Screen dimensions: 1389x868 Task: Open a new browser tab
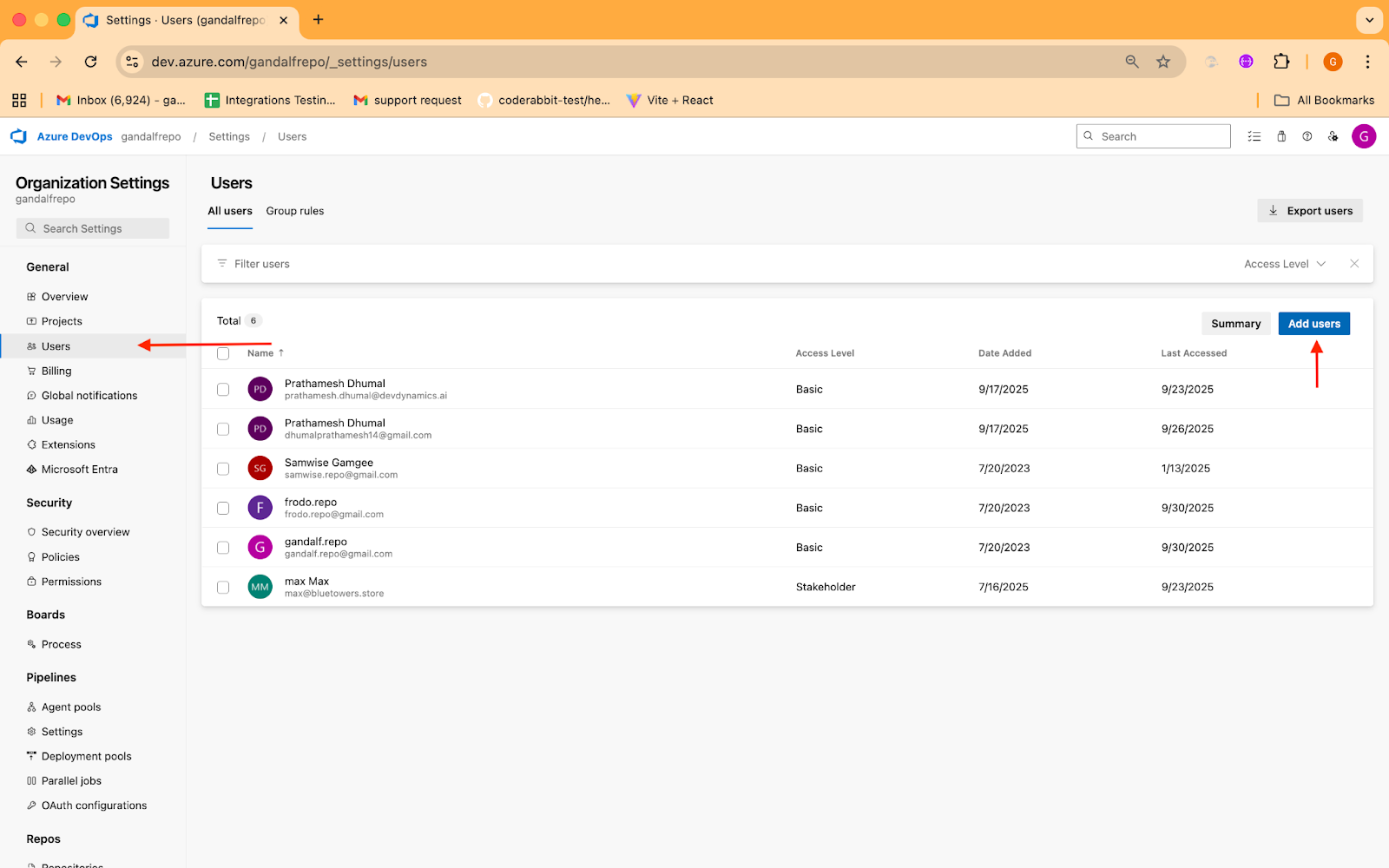pyautogui.click(x=318, y=20)
